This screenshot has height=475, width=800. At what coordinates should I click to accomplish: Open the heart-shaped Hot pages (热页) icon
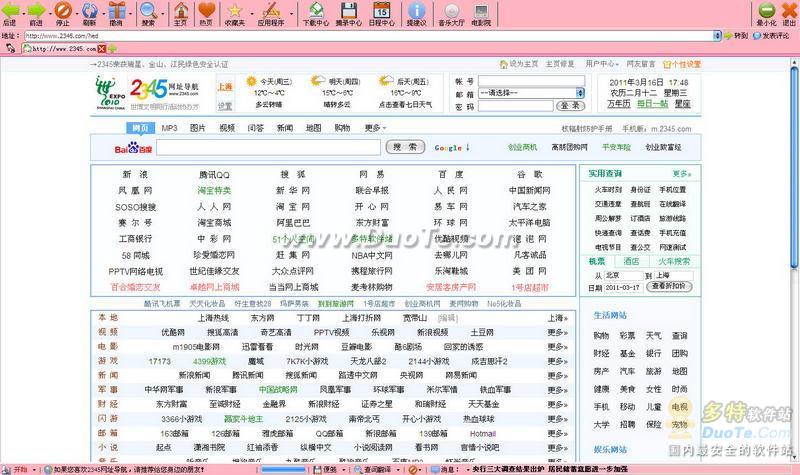206,10
